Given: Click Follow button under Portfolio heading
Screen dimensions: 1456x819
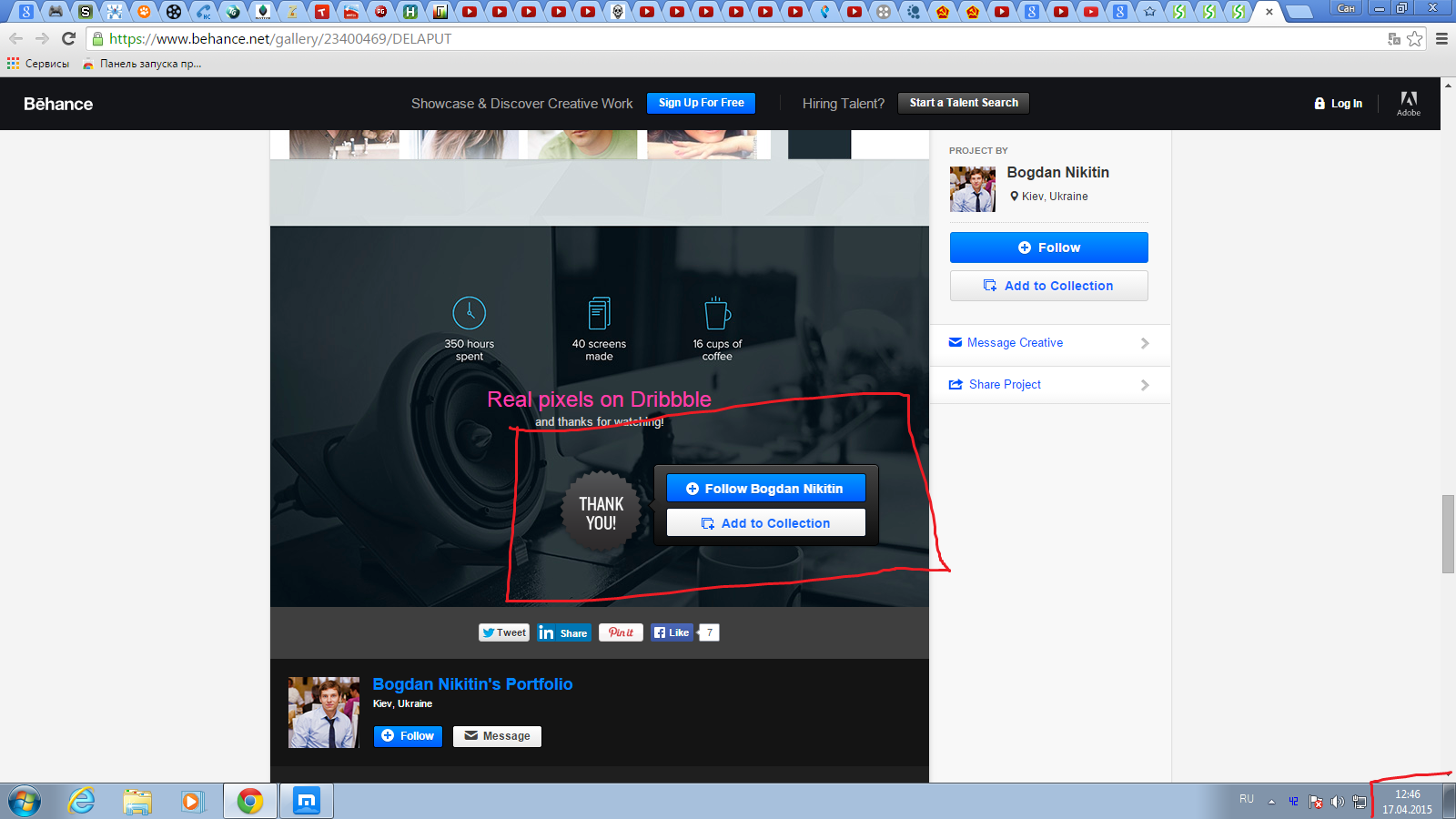Looking at the screenshot, I should [408, 736].
